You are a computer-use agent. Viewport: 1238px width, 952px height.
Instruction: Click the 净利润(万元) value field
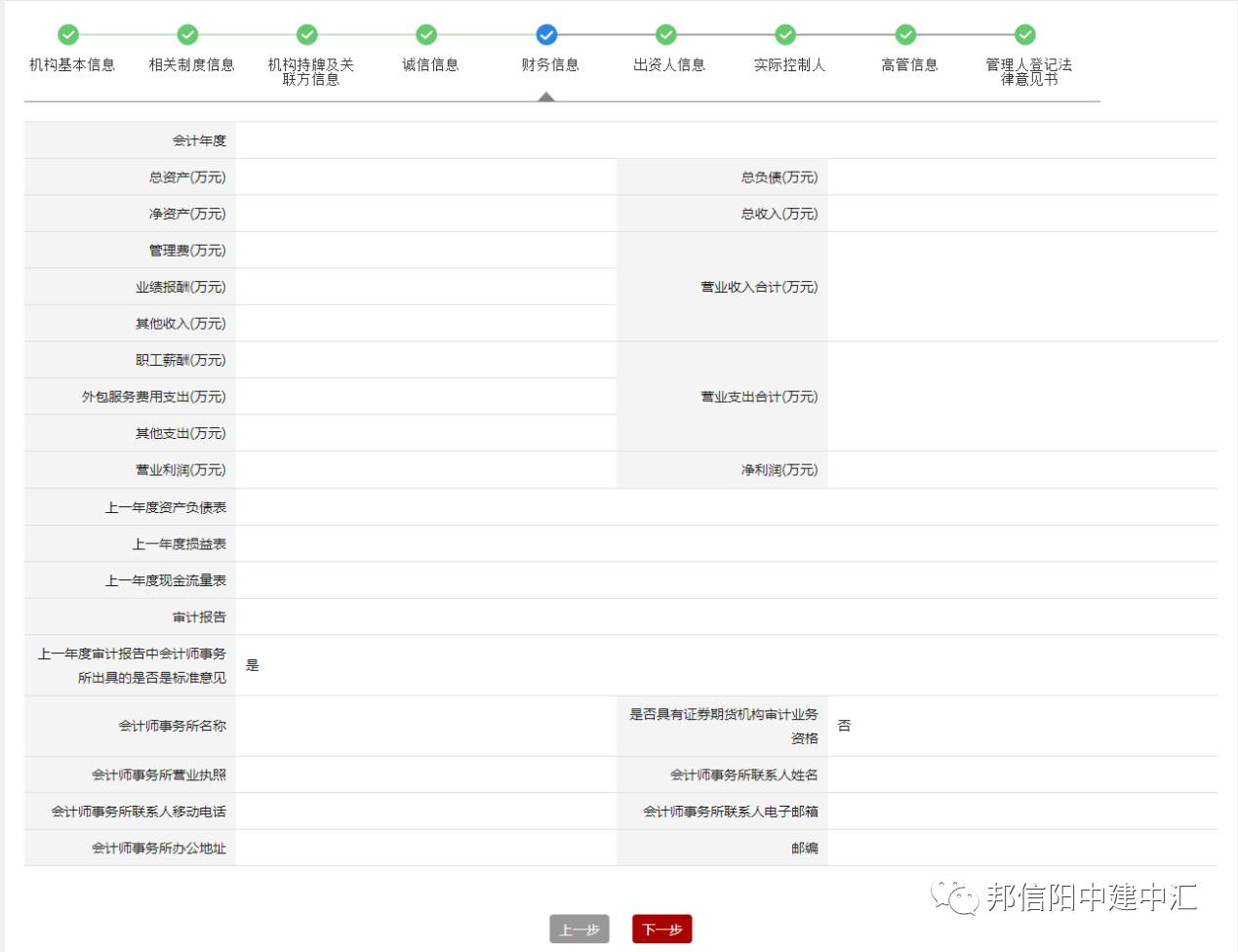click(1021, 470)
